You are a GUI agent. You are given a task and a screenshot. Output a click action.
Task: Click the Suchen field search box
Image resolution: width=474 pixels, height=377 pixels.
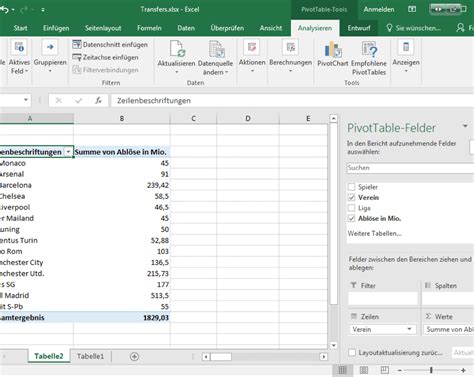pos(410,168)
